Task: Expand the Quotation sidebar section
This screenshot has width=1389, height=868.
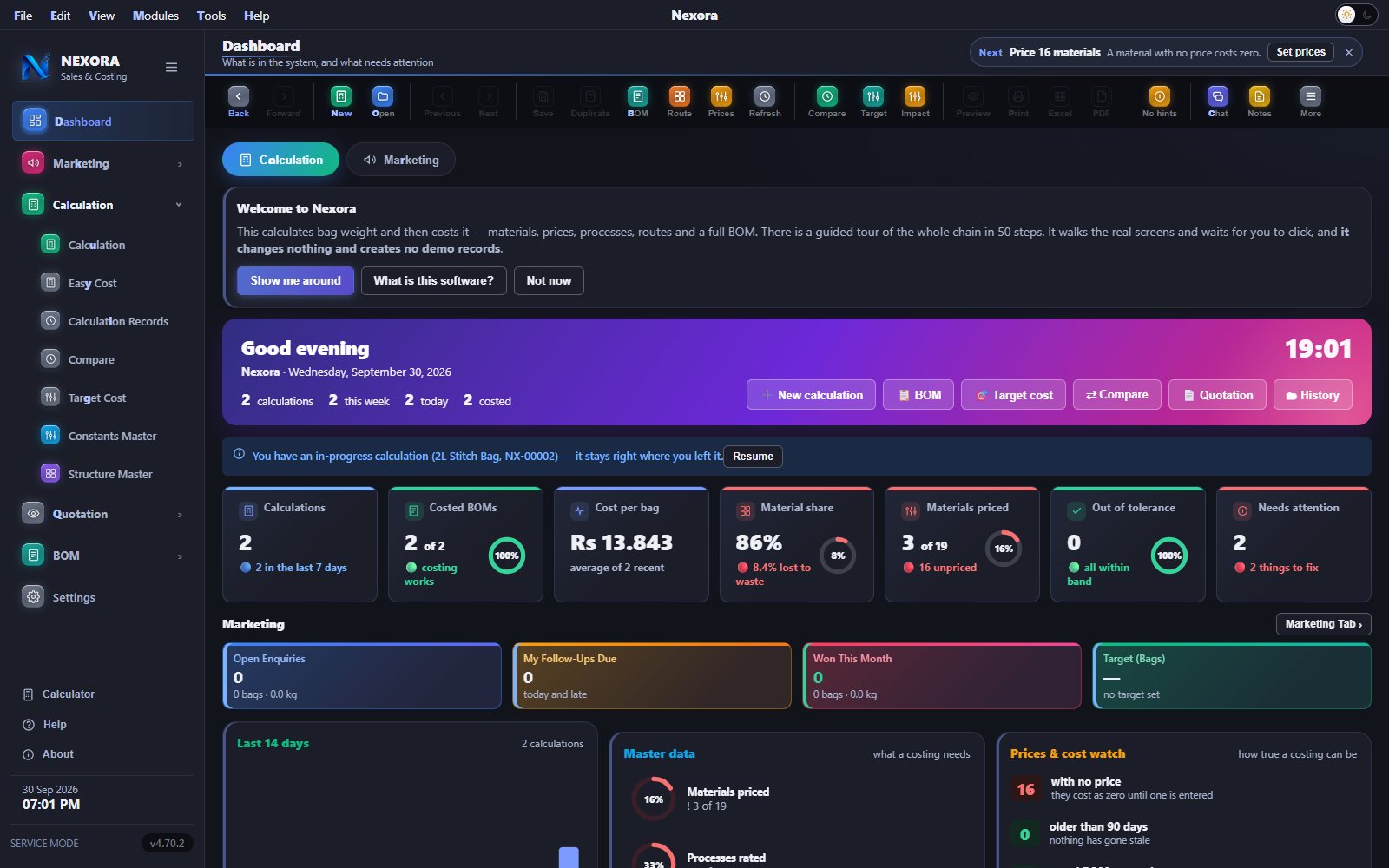Action: coord(103,514)
